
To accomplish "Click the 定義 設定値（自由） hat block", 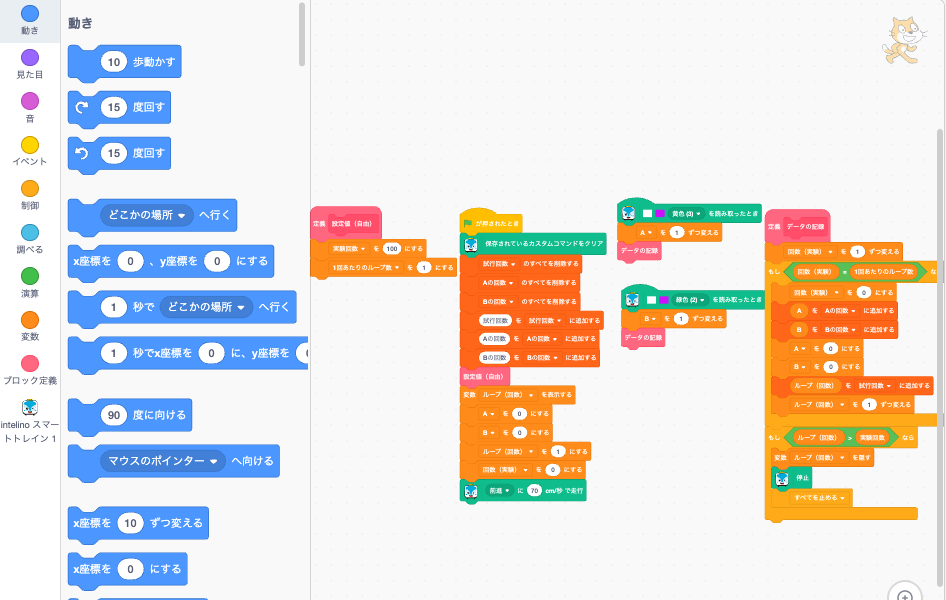I will 346,224.
